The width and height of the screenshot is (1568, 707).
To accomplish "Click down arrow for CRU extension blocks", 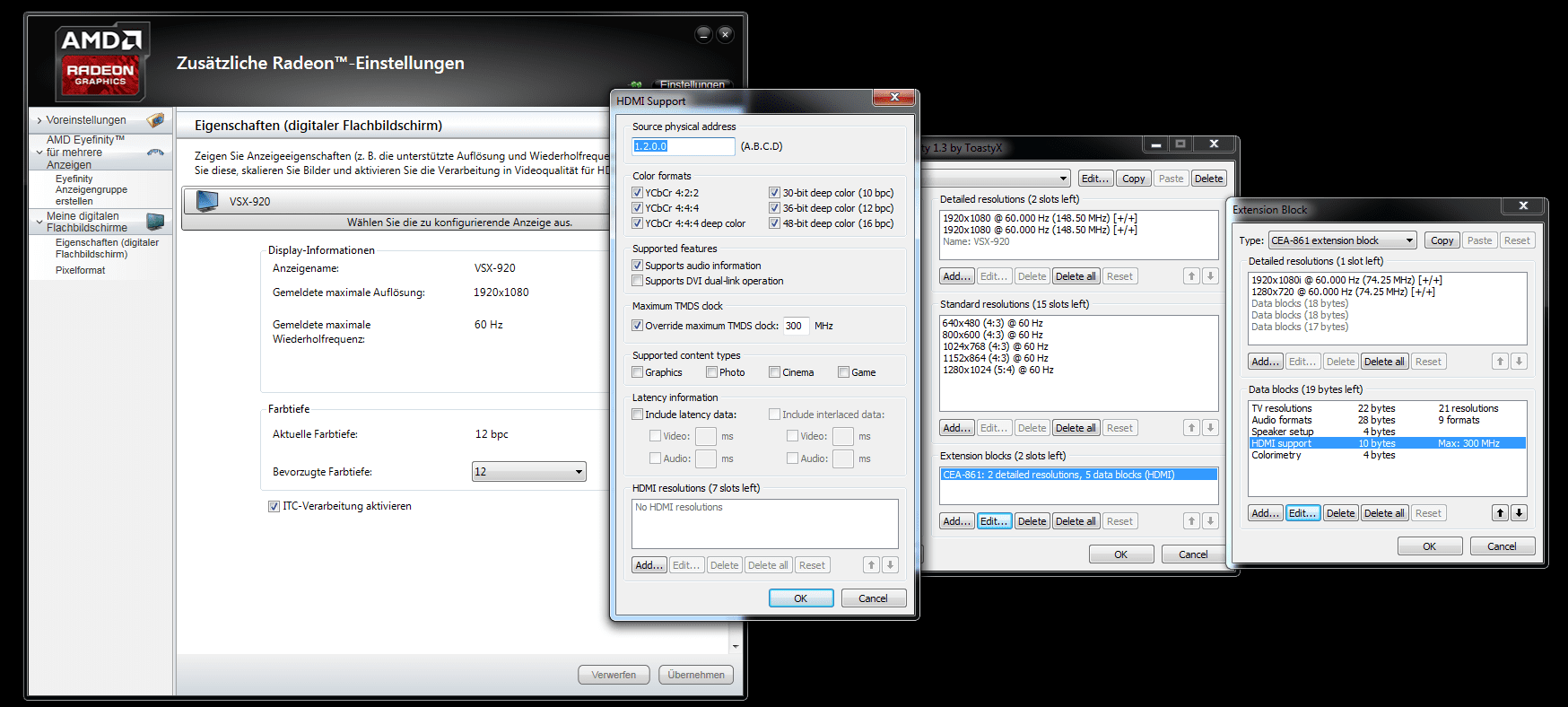I will (x=1210, y=521).
